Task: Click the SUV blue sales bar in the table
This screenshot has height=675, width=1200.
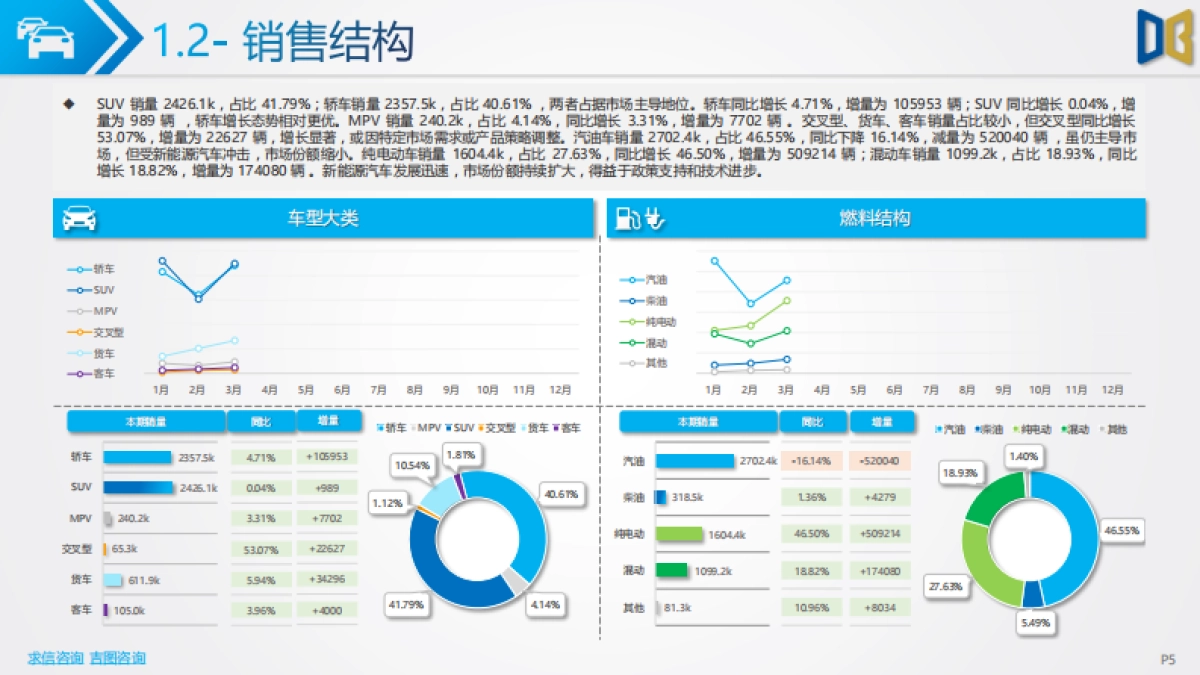Action: (x=140, y=488)
